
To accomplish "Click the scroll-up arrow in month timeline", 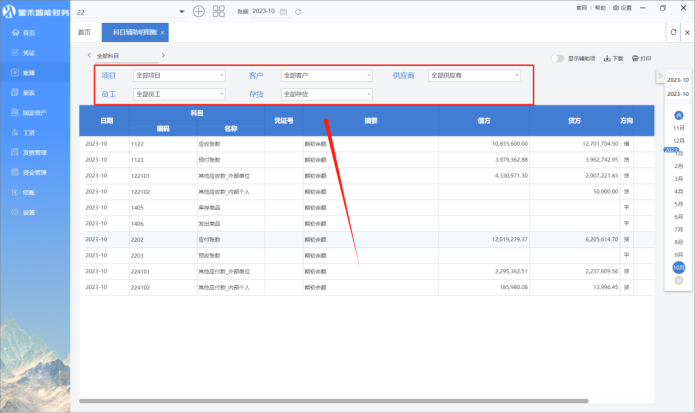I will tap(678, 114).
